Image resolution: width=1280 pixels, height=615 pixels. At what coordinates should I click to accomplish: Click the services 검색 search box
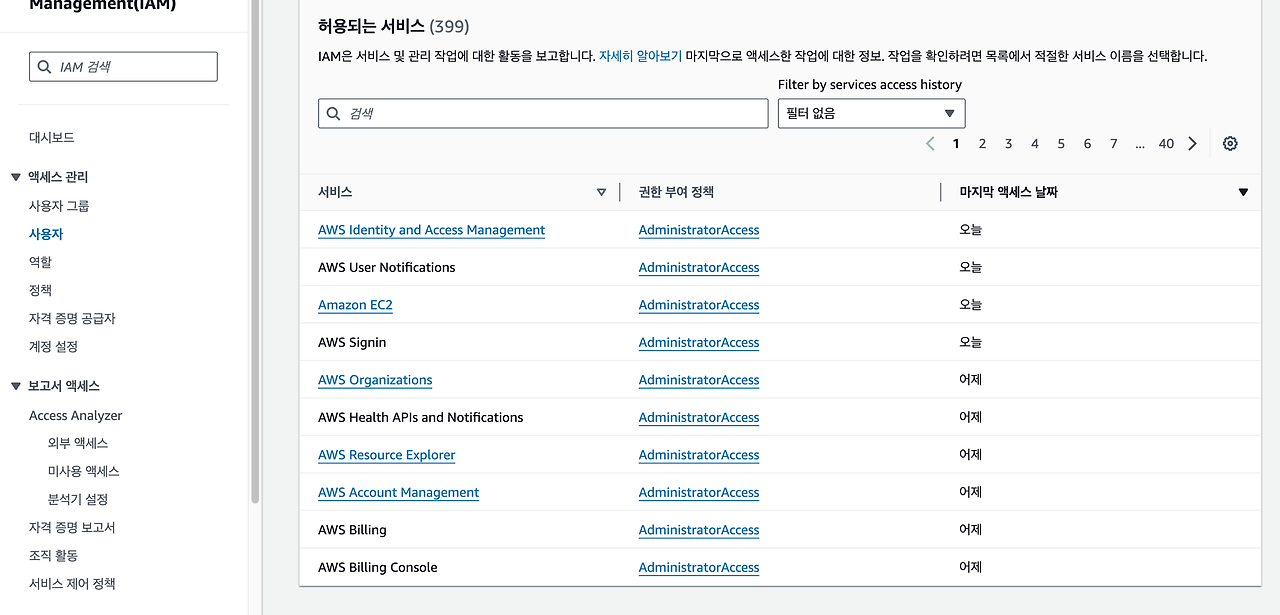pos(543,113)
